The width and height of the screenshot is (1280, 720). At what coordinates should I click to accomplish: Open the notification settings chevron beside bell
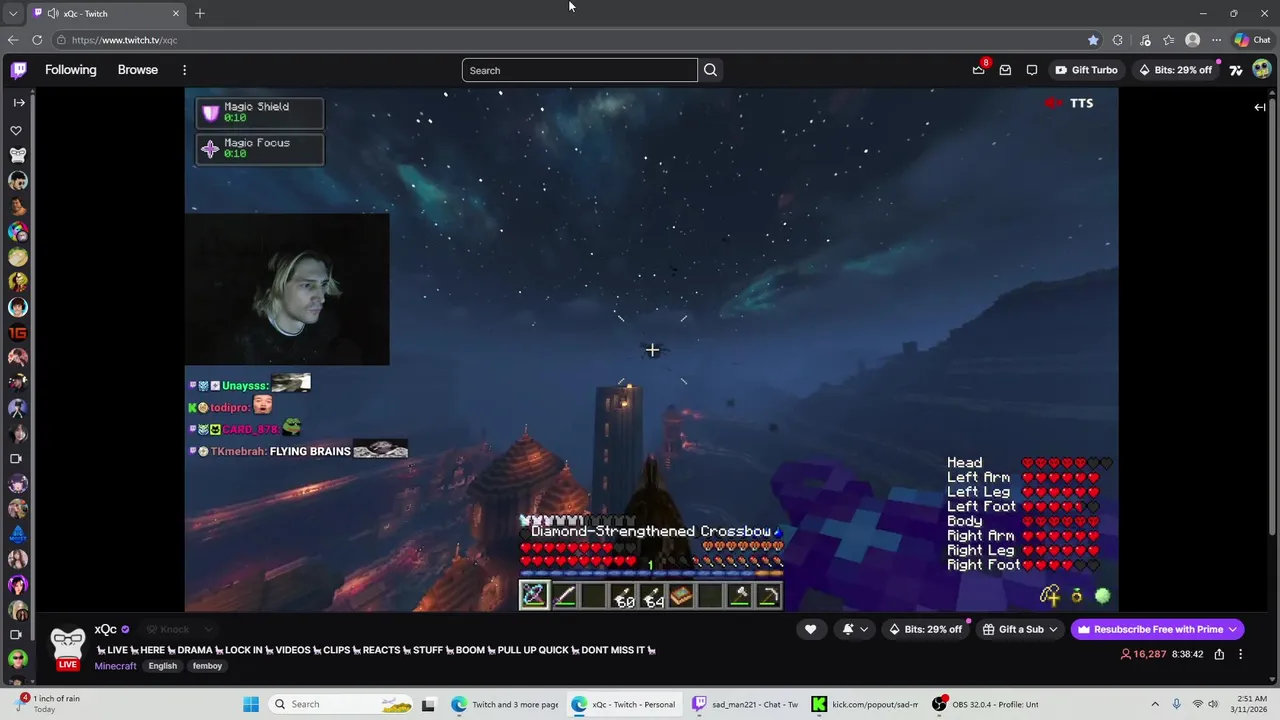864,629
